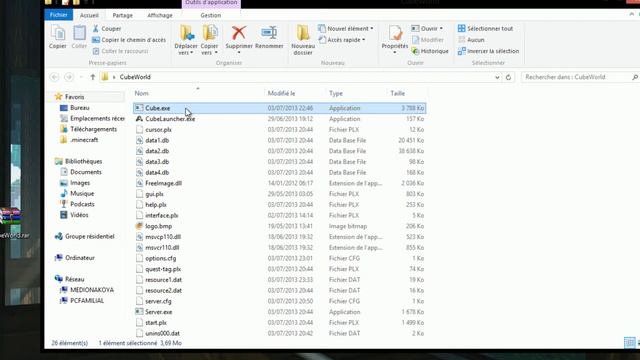This screenshot has width=640, height=360.
Task: Click the refresh button beside address bar
Action: coord(508,77)
